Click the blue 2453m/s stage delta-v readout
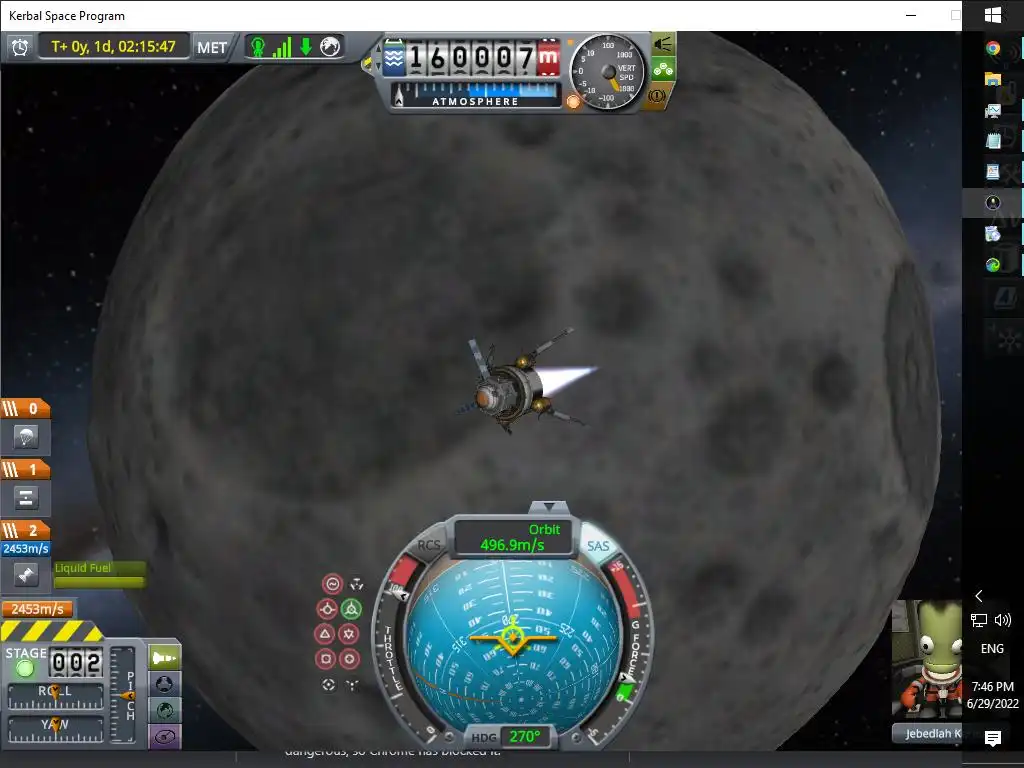 click(26, 549)
